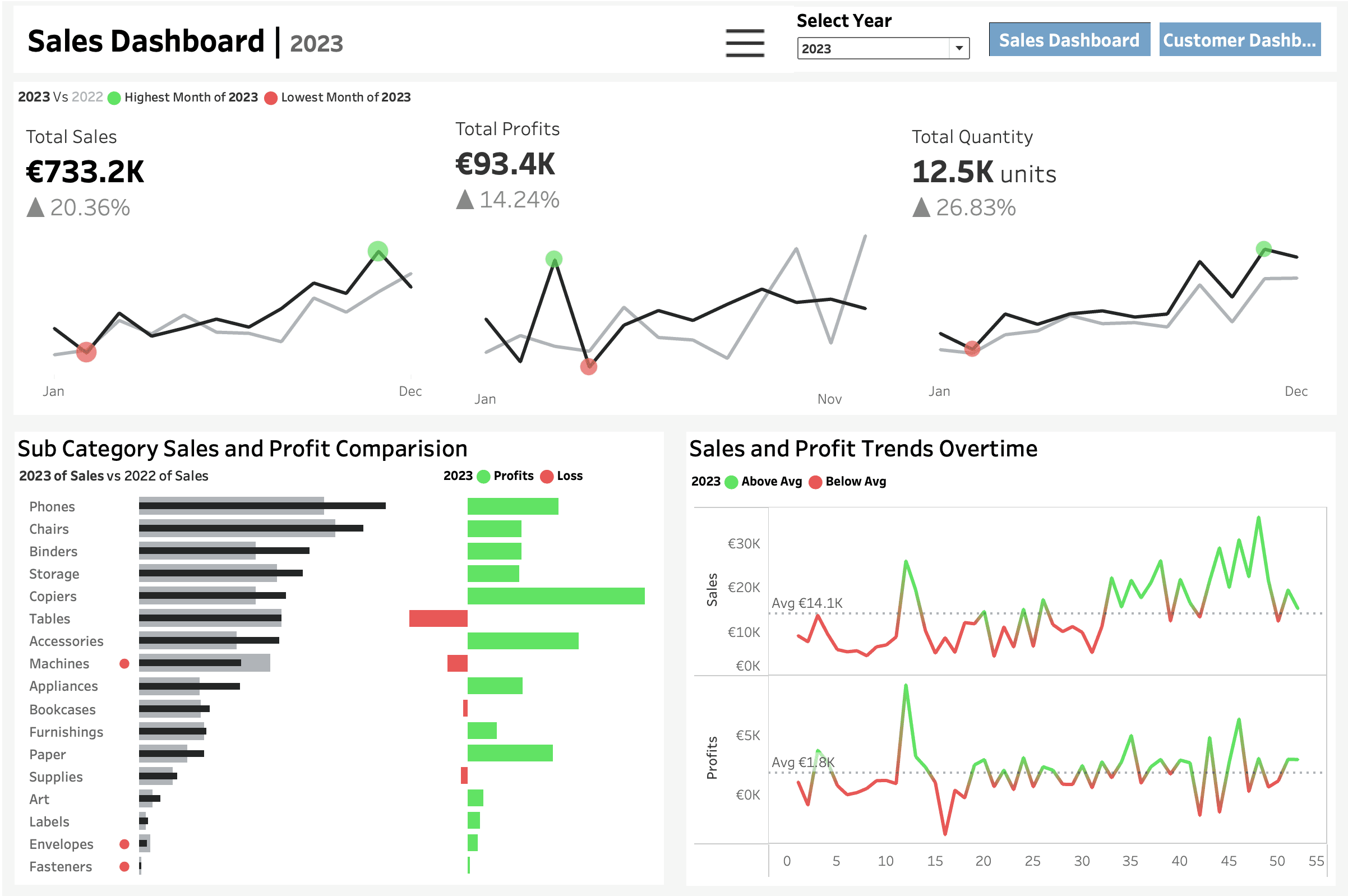Select the Copiers green profit bar
The image size is (1348, 896).
[x=556, y=596]
